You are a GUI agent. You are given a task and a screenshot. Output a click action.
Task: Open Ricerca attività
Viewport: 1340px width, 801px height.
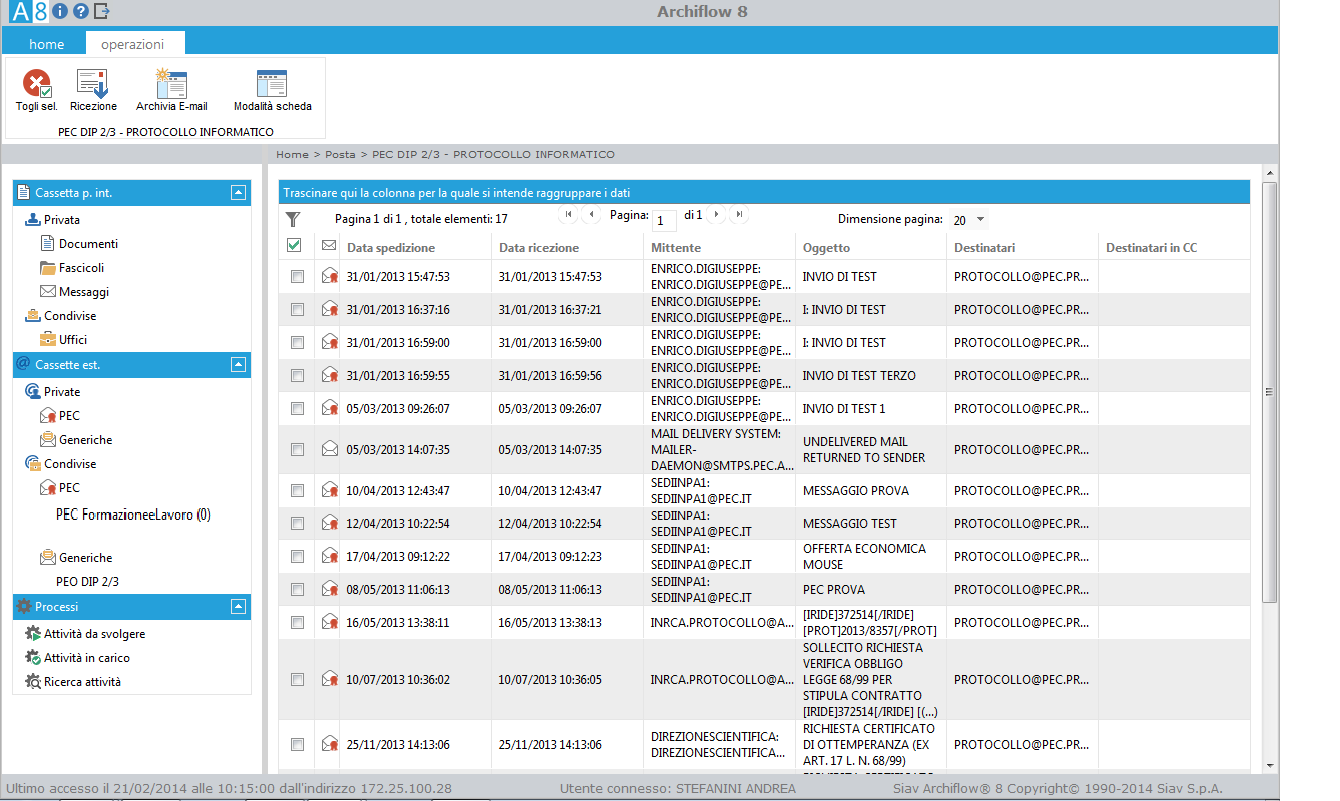point(73,681)
